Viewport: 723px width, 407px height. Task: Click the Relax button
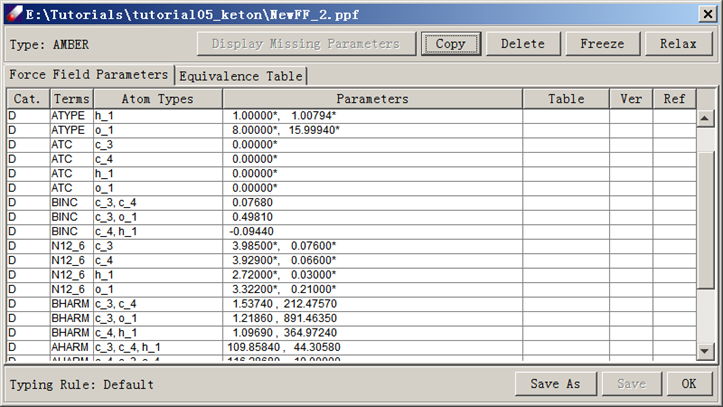(x=678, y=44)
